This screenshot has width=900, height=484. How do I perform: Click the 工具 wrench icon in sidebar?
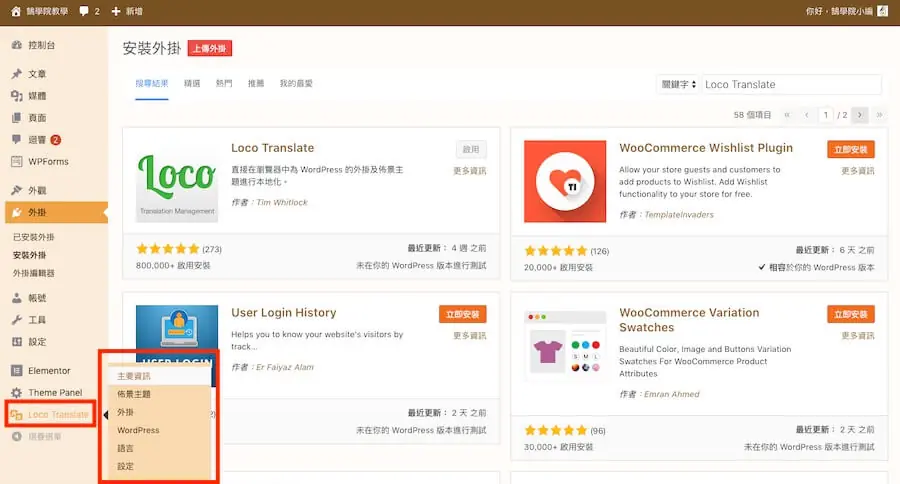pos(17,320)
